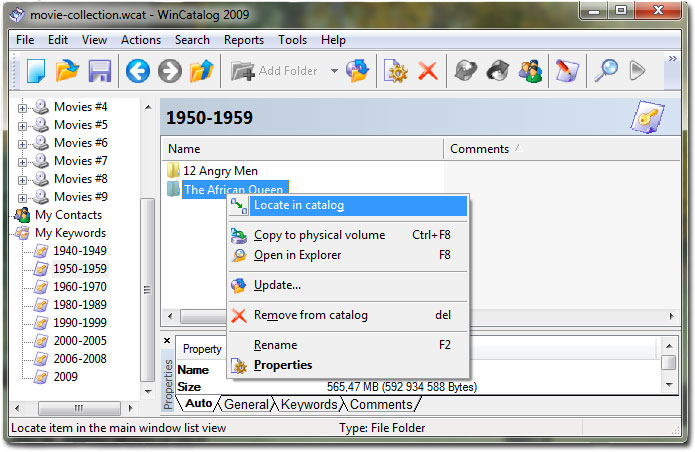
Task: Choose Remove from catalog
Action: pos(348,315)
